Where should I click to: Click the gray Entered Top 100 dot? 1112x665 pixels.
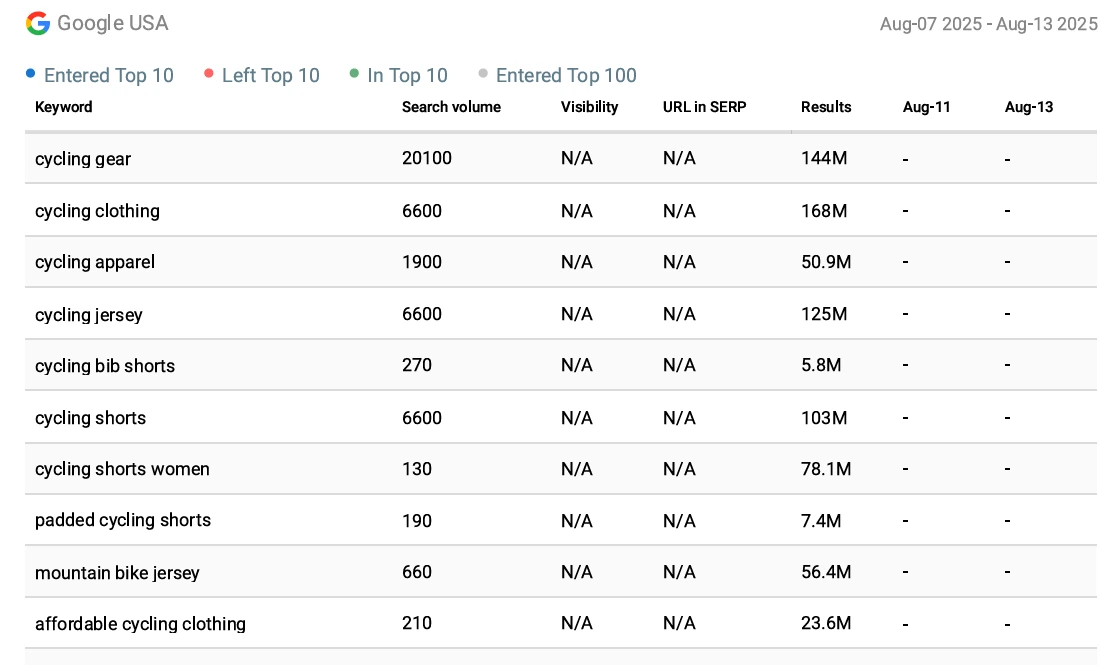pos(483,74)
